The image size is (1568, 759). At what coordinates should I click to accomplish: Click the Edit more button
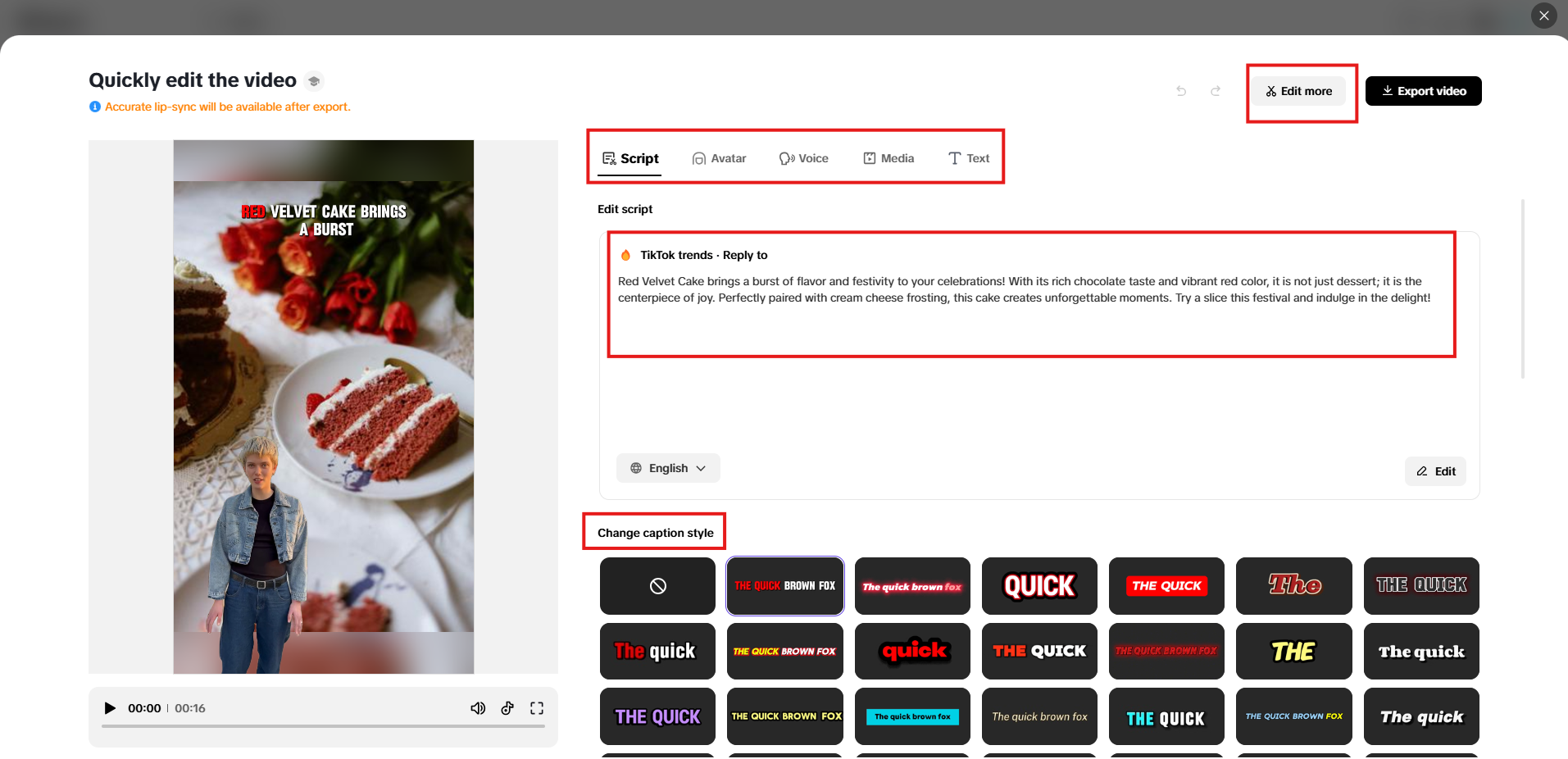[1298, 90]
